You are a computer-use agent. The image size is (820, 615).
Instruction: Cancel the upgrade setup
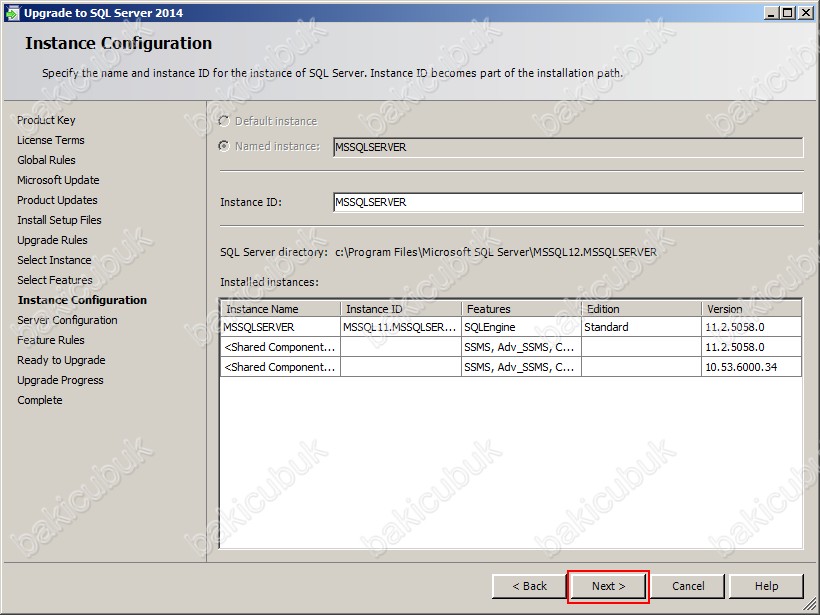[x=688, y=586]
